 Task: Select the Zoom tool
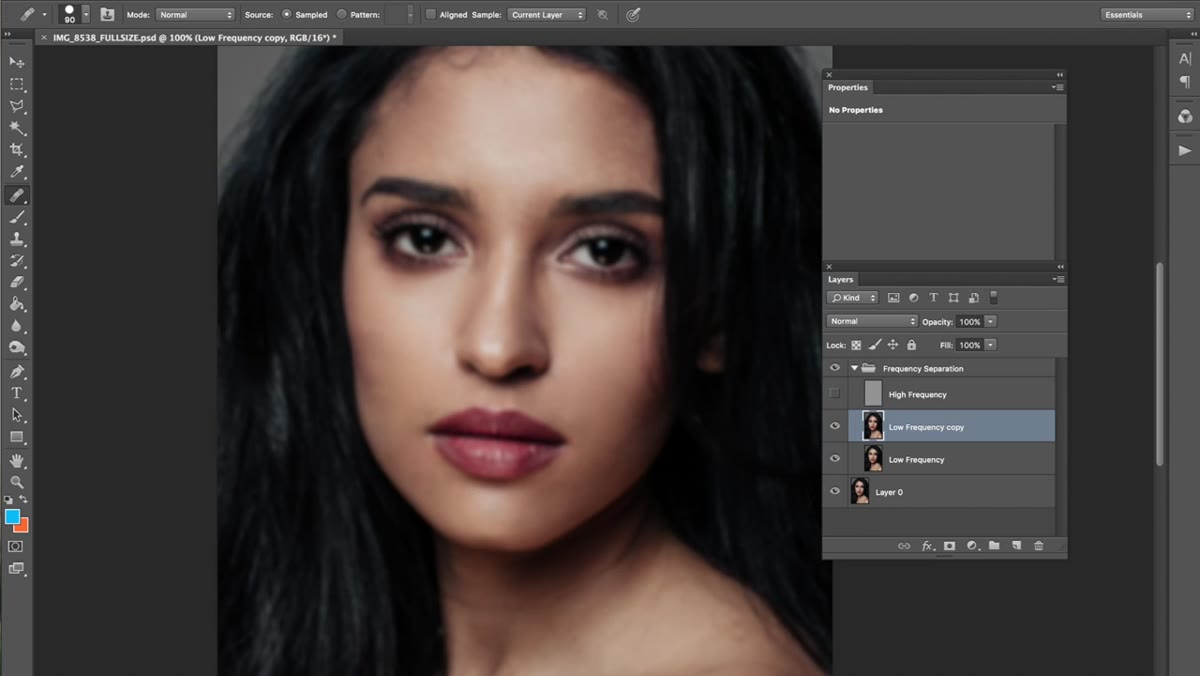17,482
